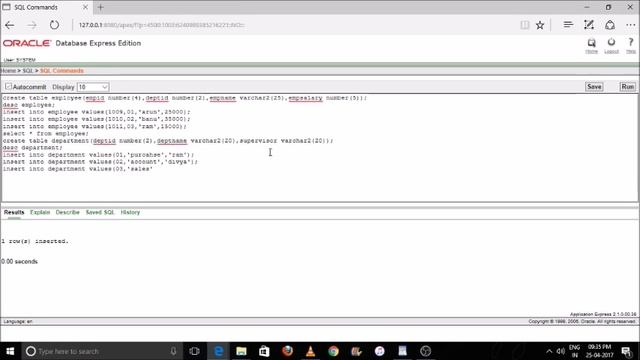Click the Home breadcrumb link
Screen dimensions: 640x360
pyautogui.click(x=8, y=71)
